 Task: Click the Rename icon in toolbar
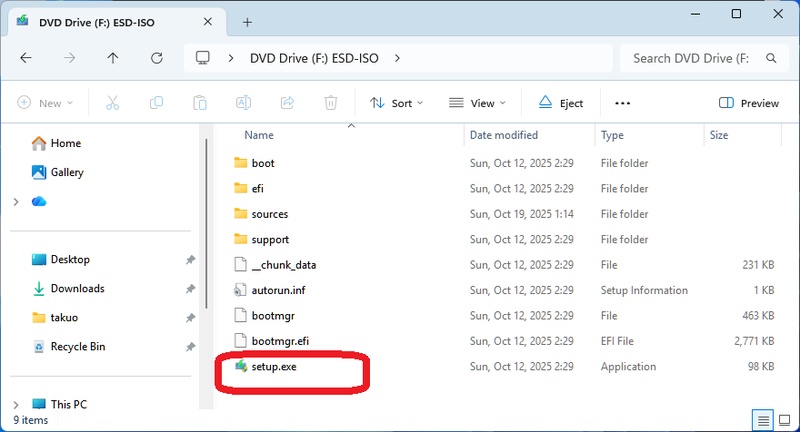(243, 103)
